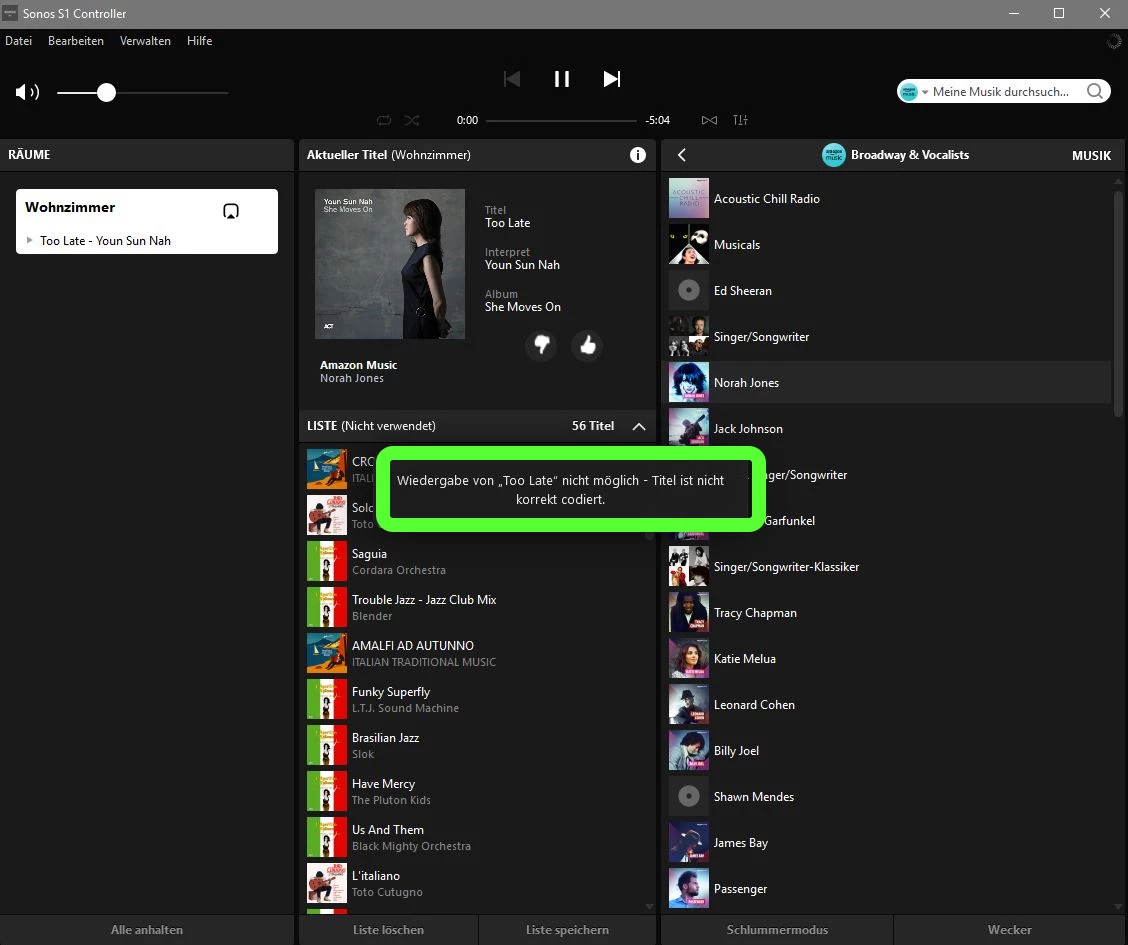Give the current track a thumbs up
The image size is (1128, 945).
(x=588, y=345)
